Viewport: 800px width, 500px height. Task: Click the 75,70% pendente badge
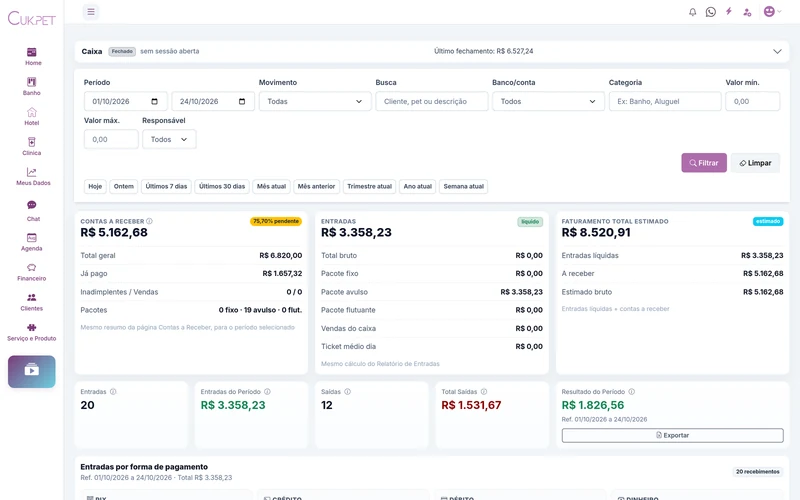pyautogui.click(x=276, y=221)
